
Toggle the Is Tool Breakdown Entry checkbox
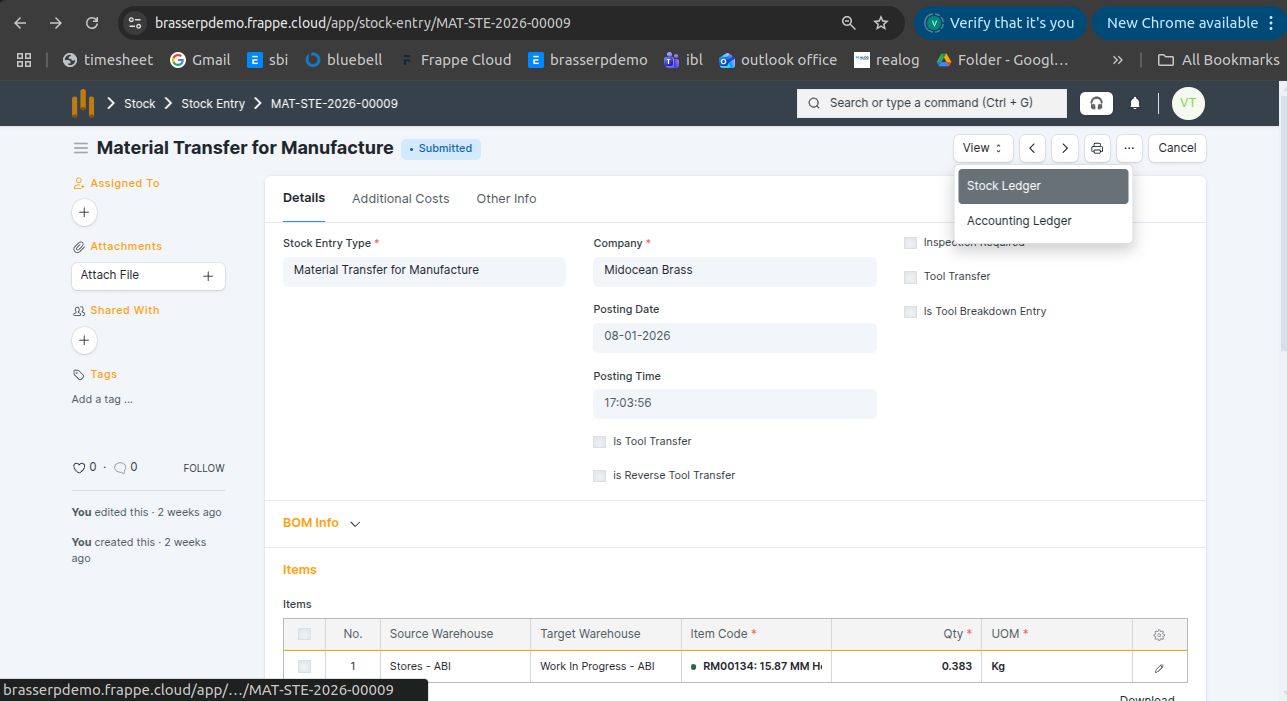click(x=910, y=312)
